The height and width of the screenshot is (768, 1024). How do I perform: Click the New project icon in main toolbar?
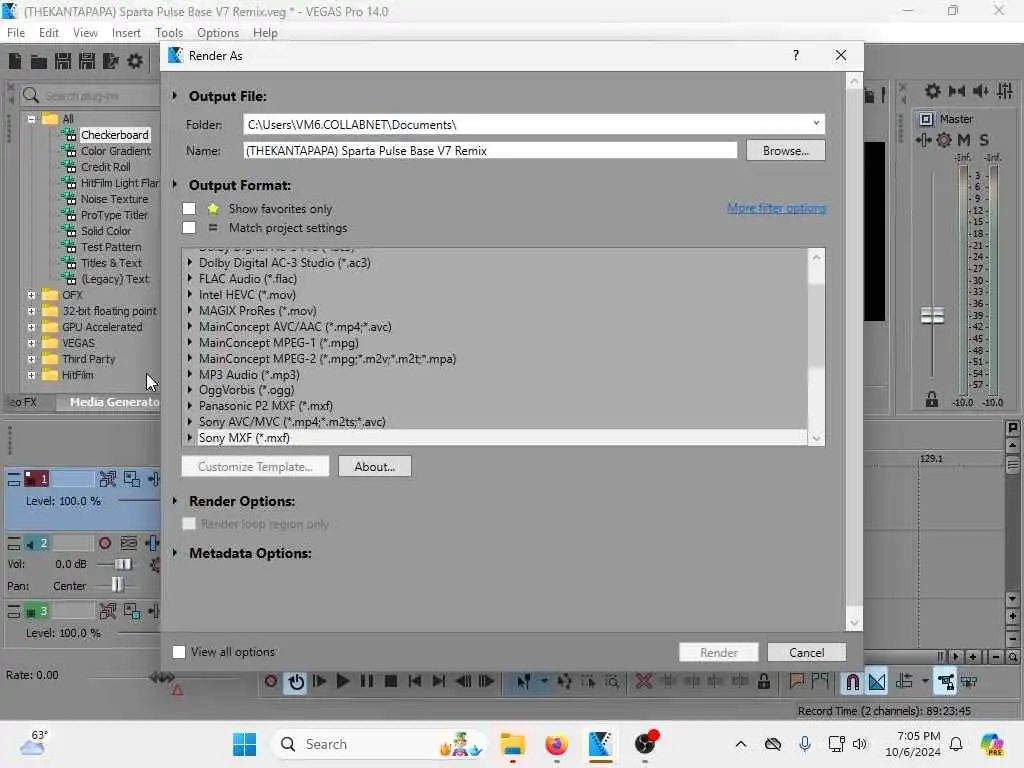click(15, 61)
